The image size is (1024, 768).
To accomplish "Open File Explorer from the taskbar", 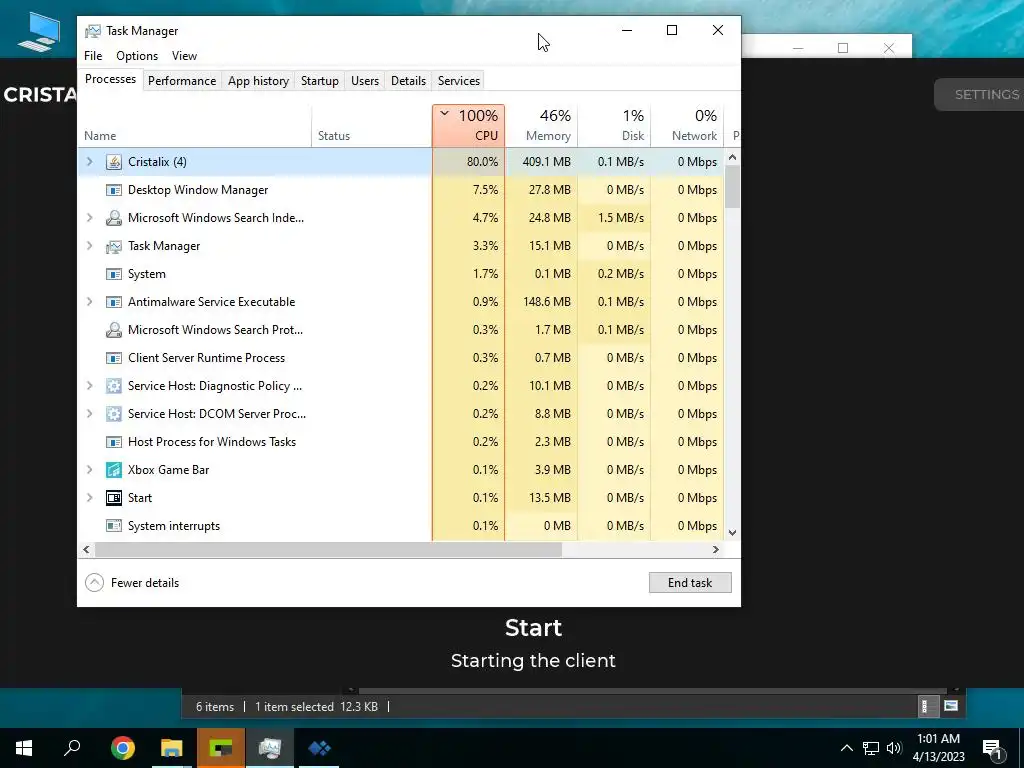I will pos(172,748).
